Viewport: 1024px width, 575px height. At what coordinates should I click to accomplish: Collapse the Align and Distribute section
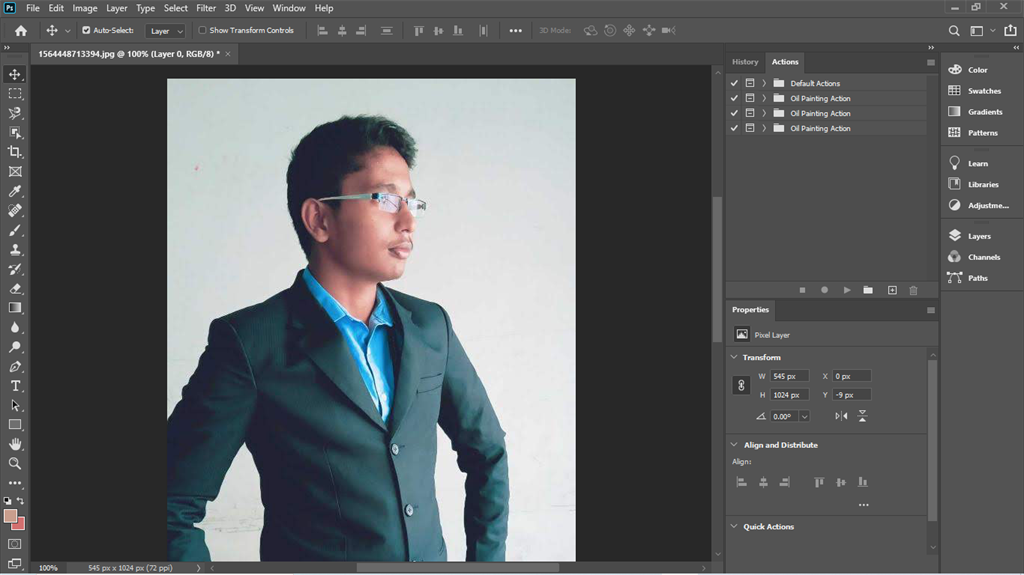[734, 445]
